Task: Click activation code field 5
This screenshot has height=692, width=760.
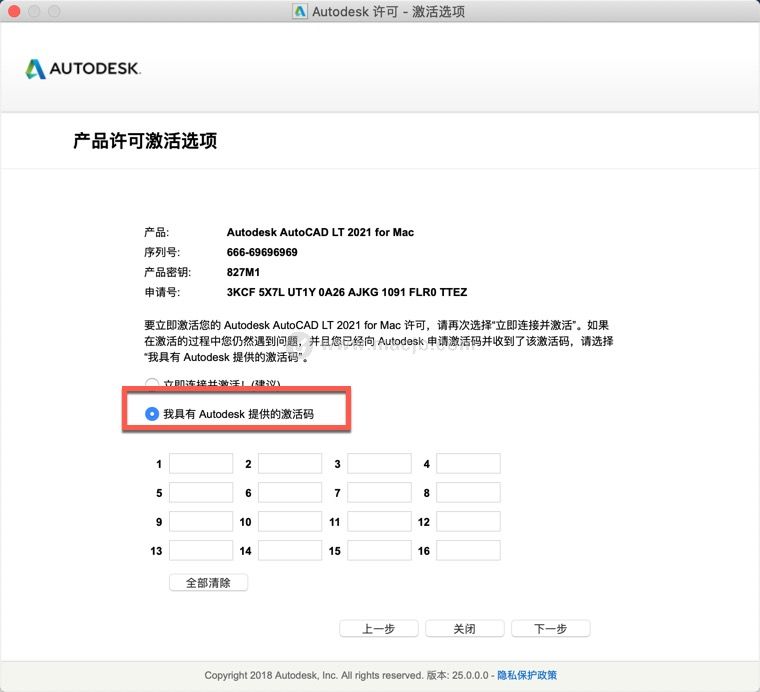Action: 201,493
